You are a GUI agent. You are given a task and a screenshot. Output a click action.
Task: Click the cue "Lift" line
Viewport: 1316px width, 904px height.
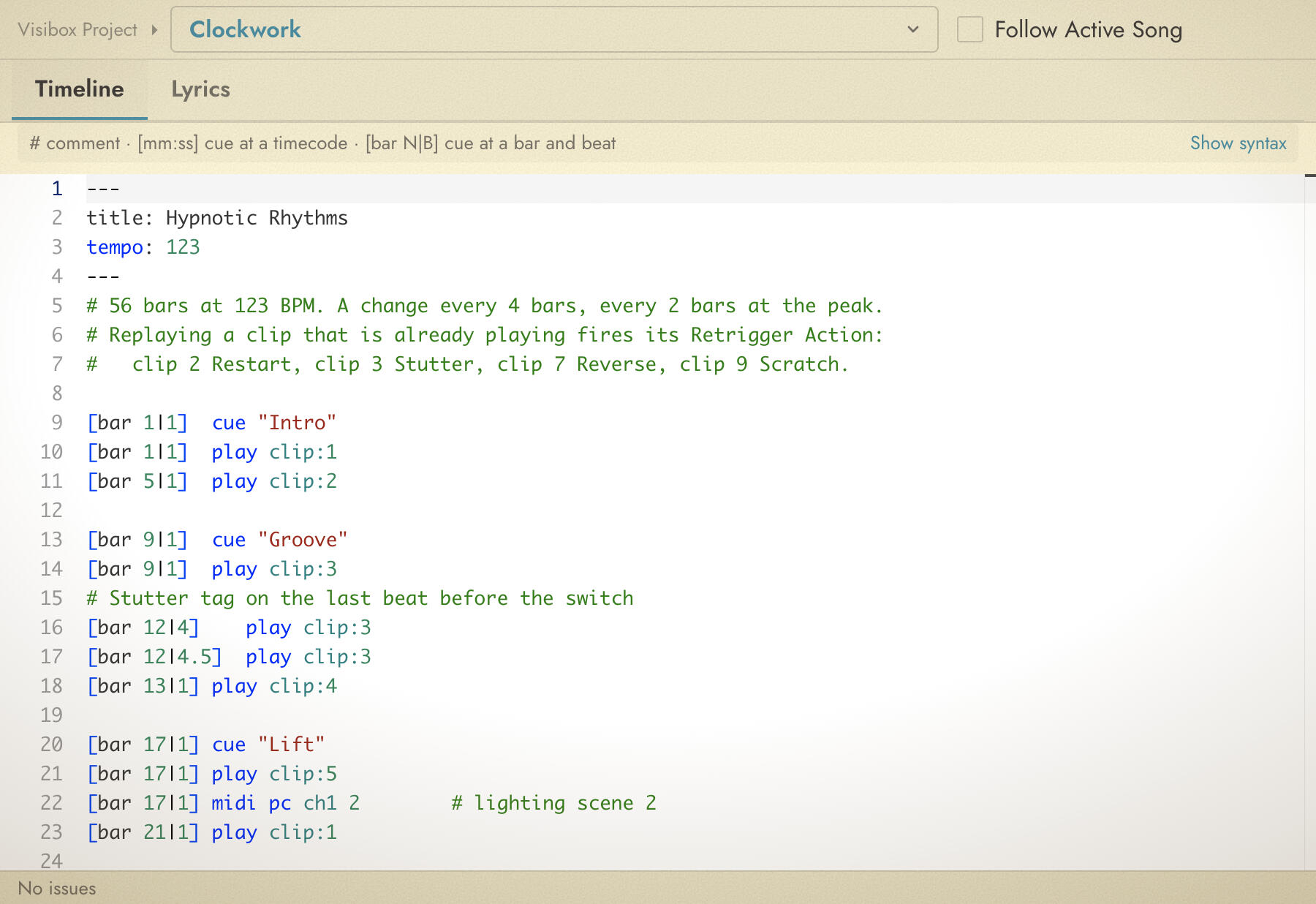tap(205, 745)
